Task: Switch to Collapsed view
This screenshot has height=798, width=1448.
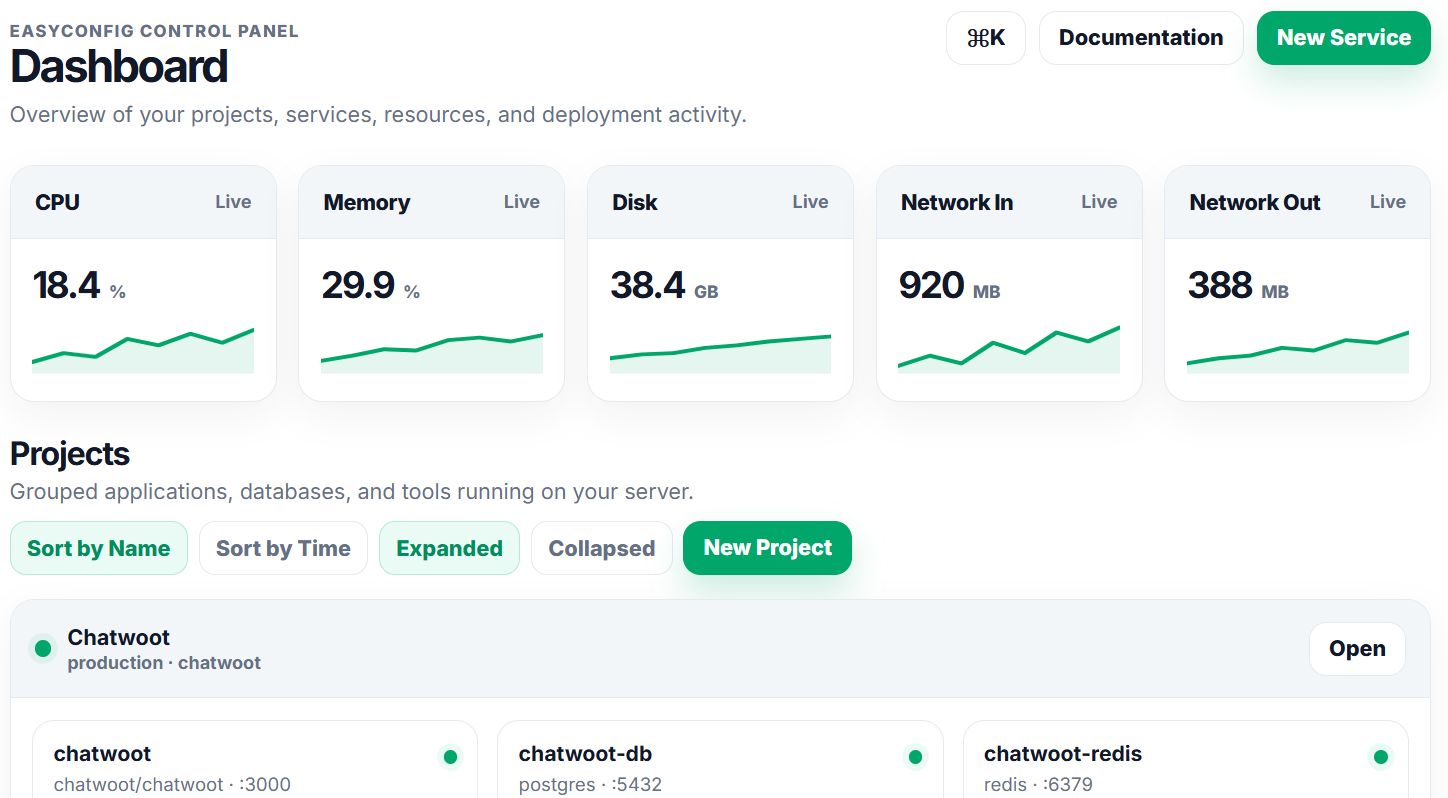Action: point(602,548)
